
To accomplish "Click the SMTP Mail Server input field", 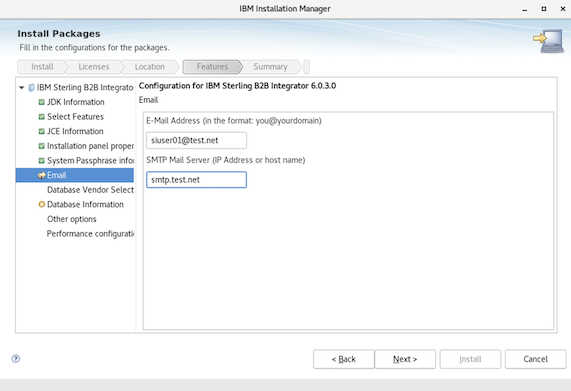I will tap(196, 180).
